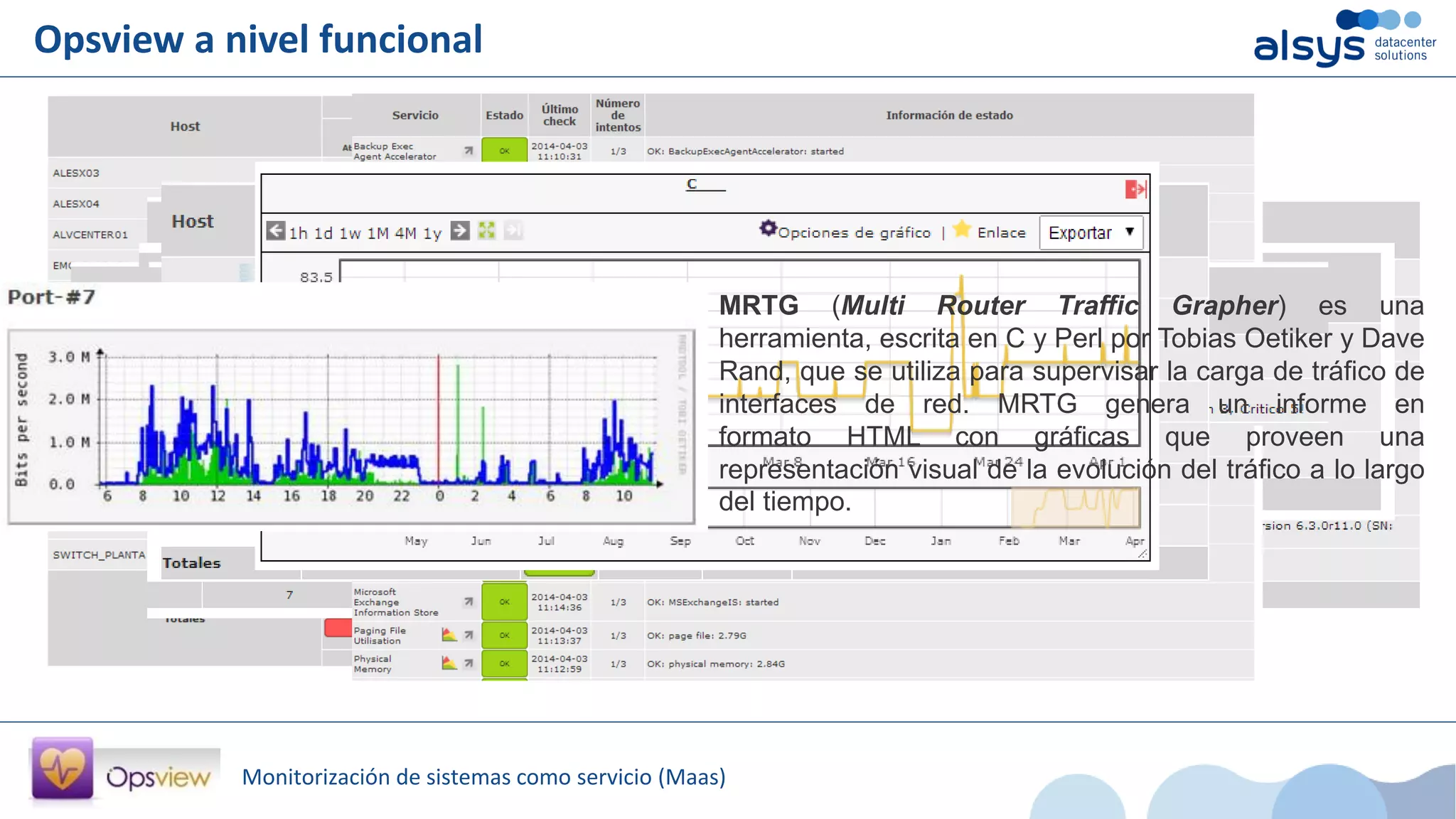Select host ALESX03
1456x819 pixels.
point(76,173)
